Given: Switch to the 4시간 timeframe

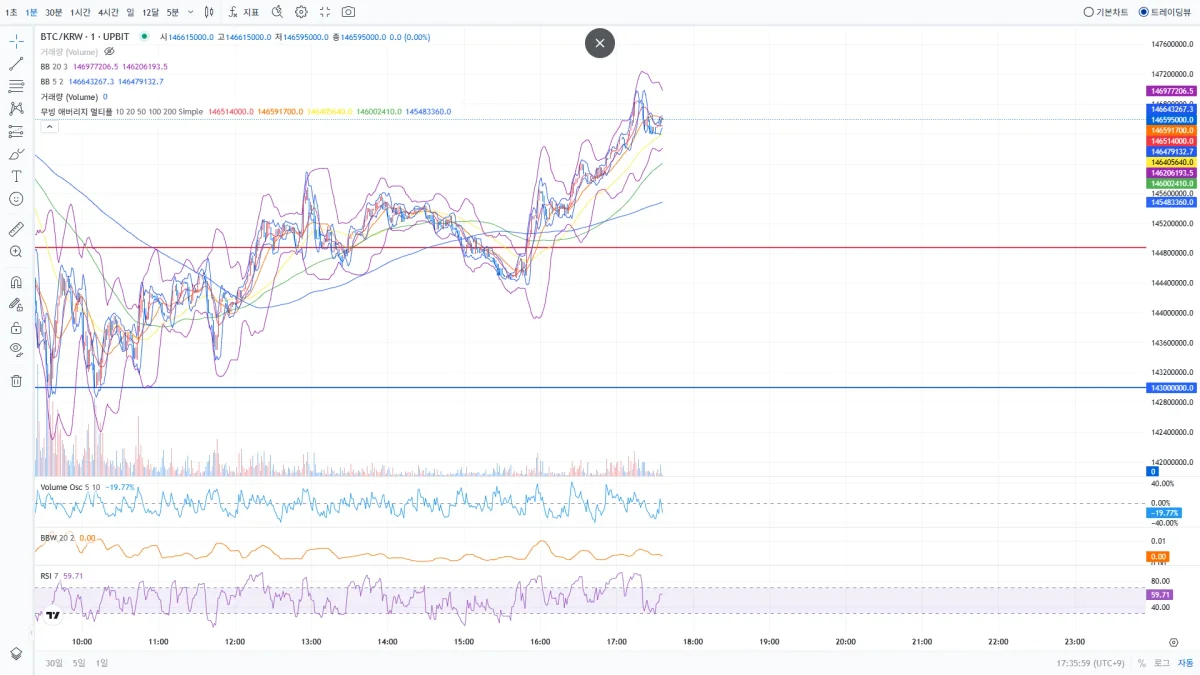Looking at the screenshot, I should (x=108, y=12).
